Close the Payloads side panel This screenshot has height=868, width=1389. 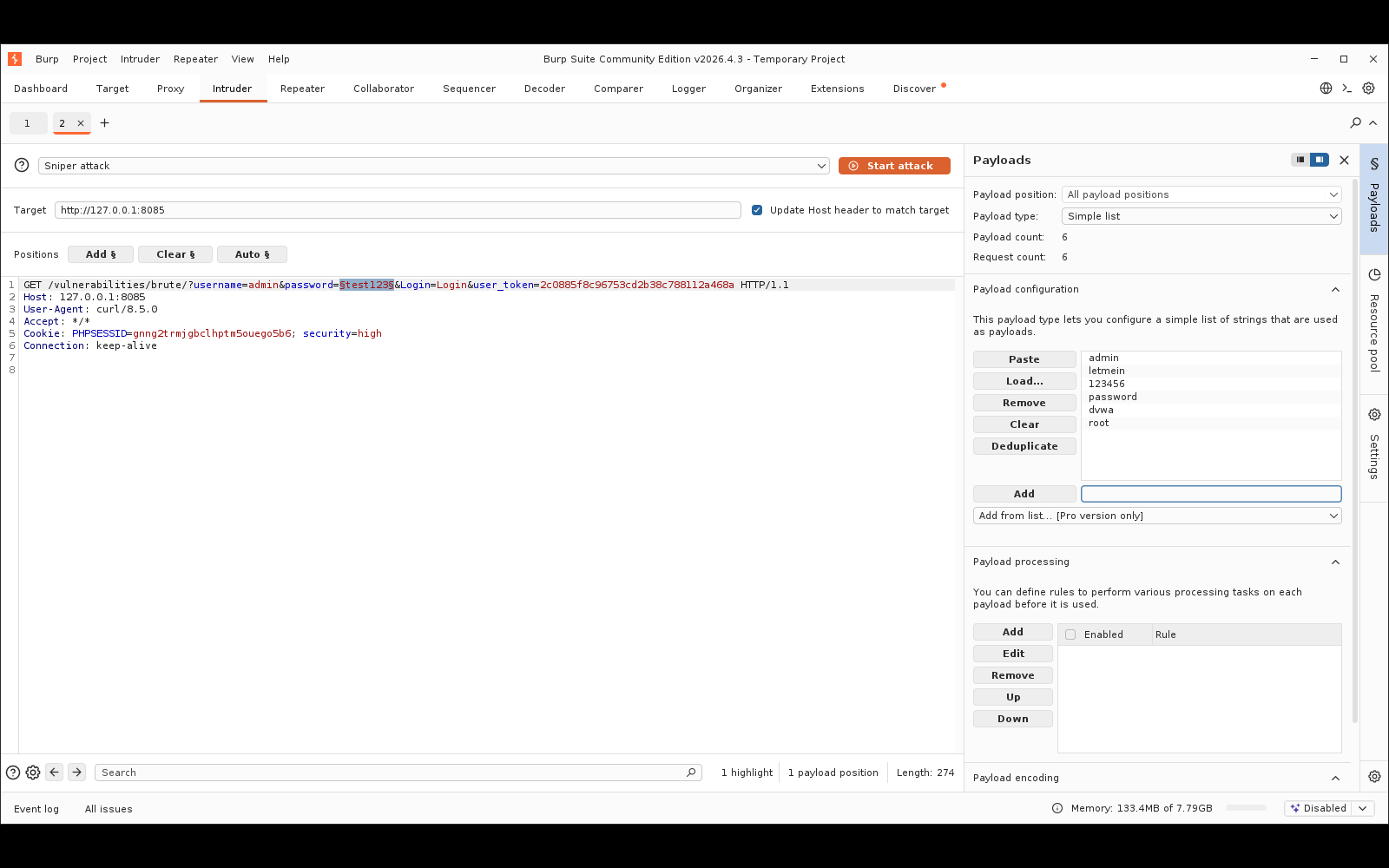point(1345,160)
